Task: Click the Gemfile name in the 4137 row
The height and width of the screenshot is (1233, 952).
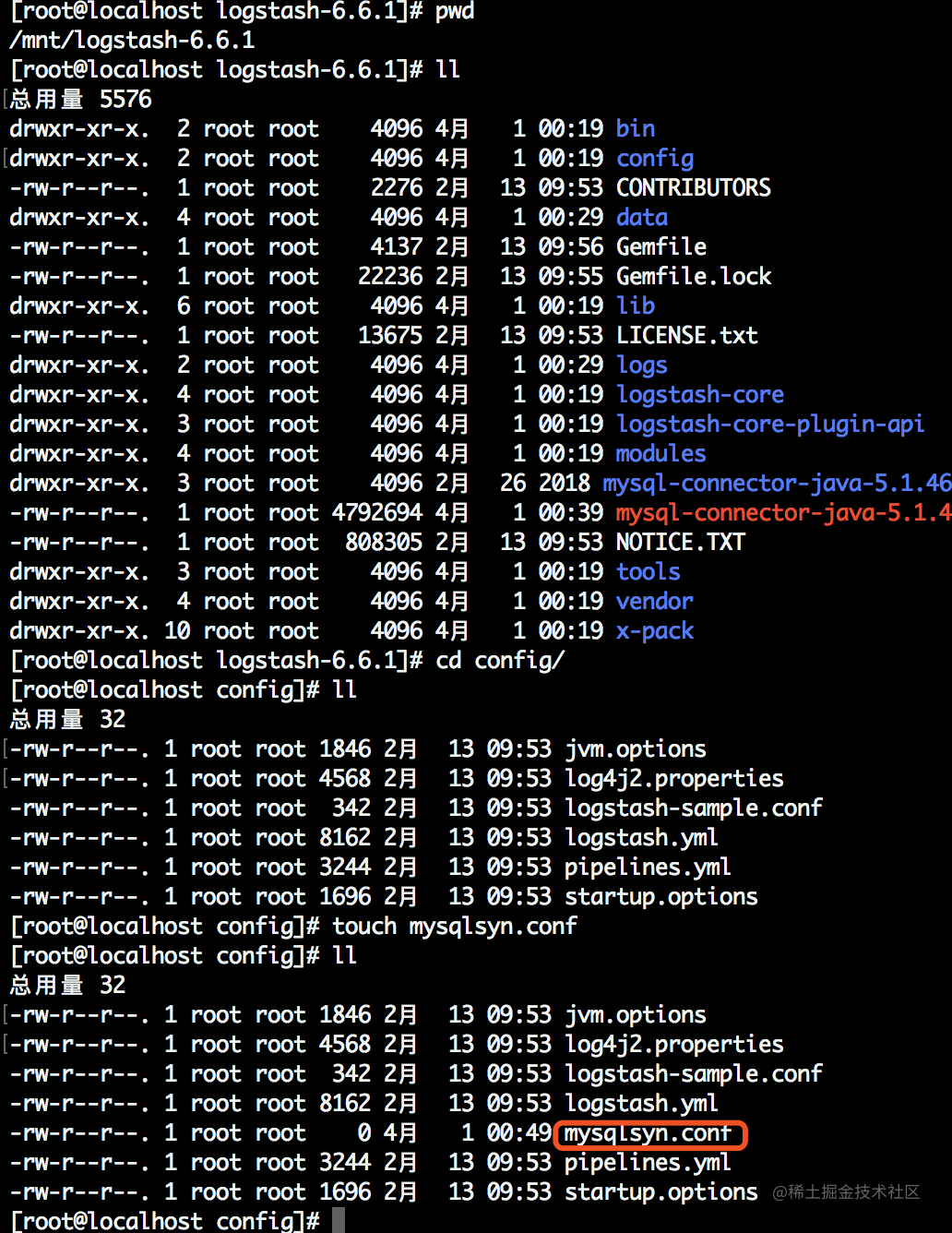Action: click(661, 246)
